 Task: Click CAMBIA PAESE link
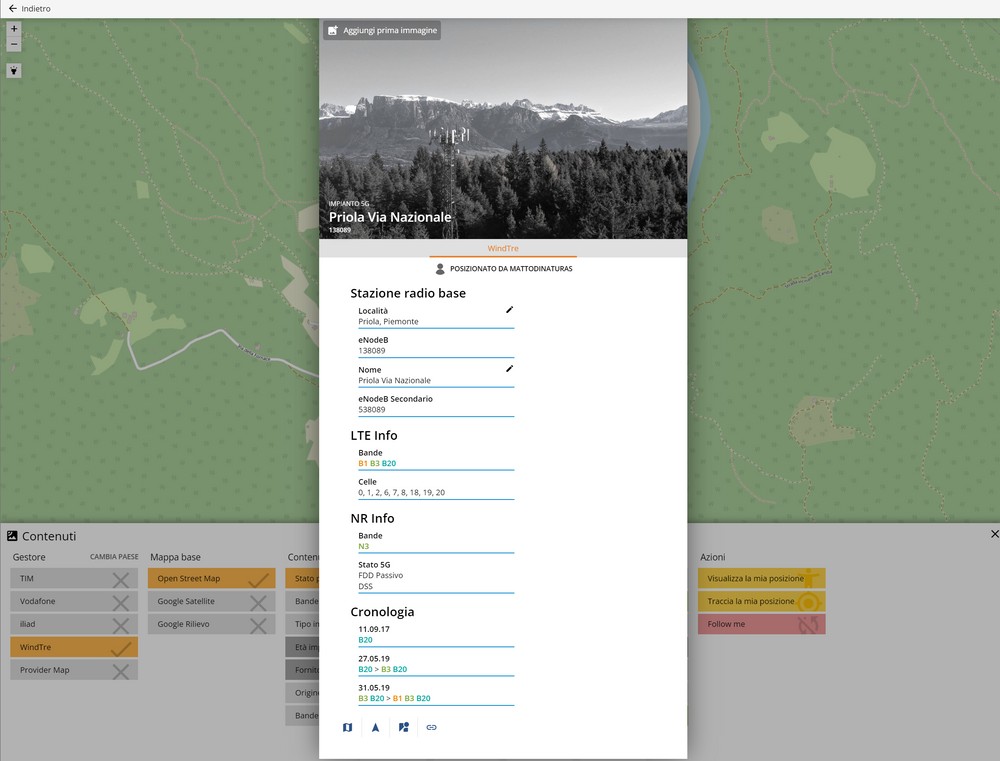[114, 558]
